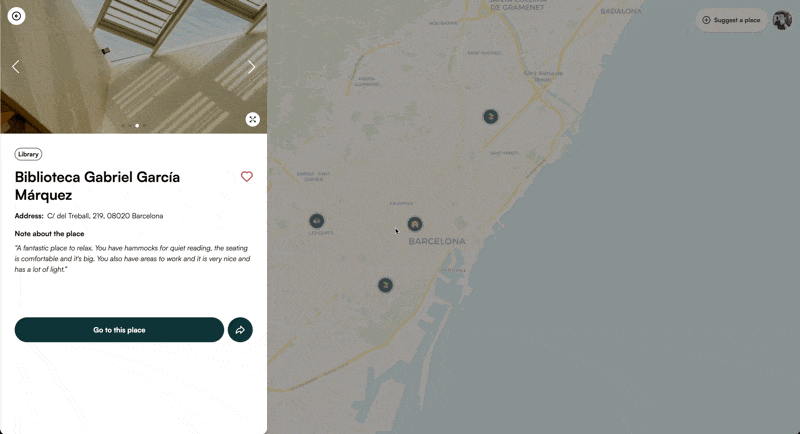800x434 pixels.
Task: Select the northernmost map marker near Sant Martí
Action: (491, 117)
